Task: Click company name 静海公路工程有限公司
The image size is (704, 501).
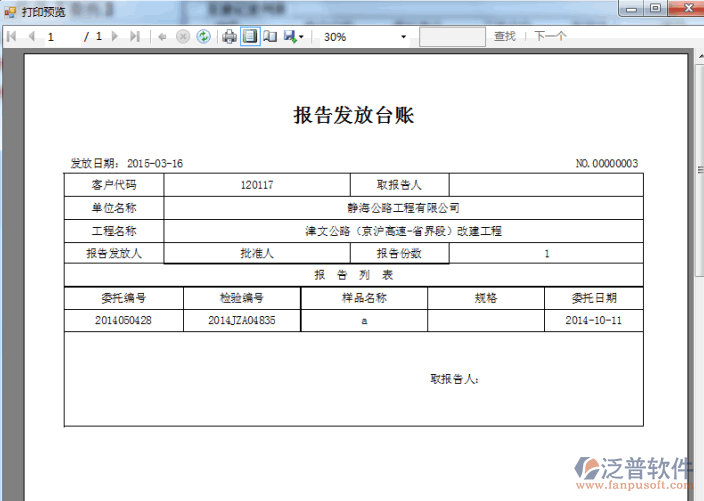Action: [403, 208]
